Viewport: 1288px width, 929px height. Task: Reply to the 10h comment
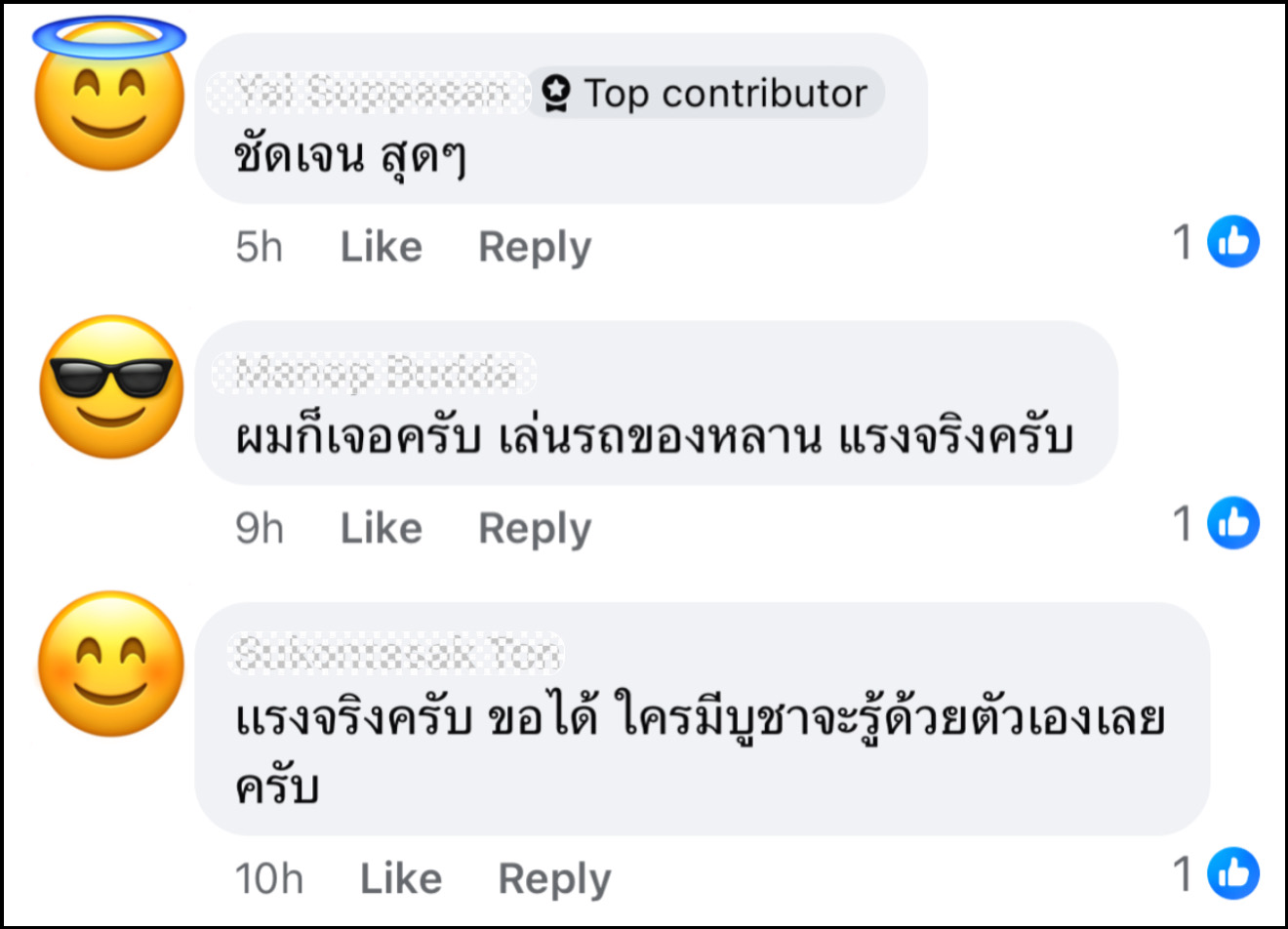pyautogui.click(x=553, y=878)
